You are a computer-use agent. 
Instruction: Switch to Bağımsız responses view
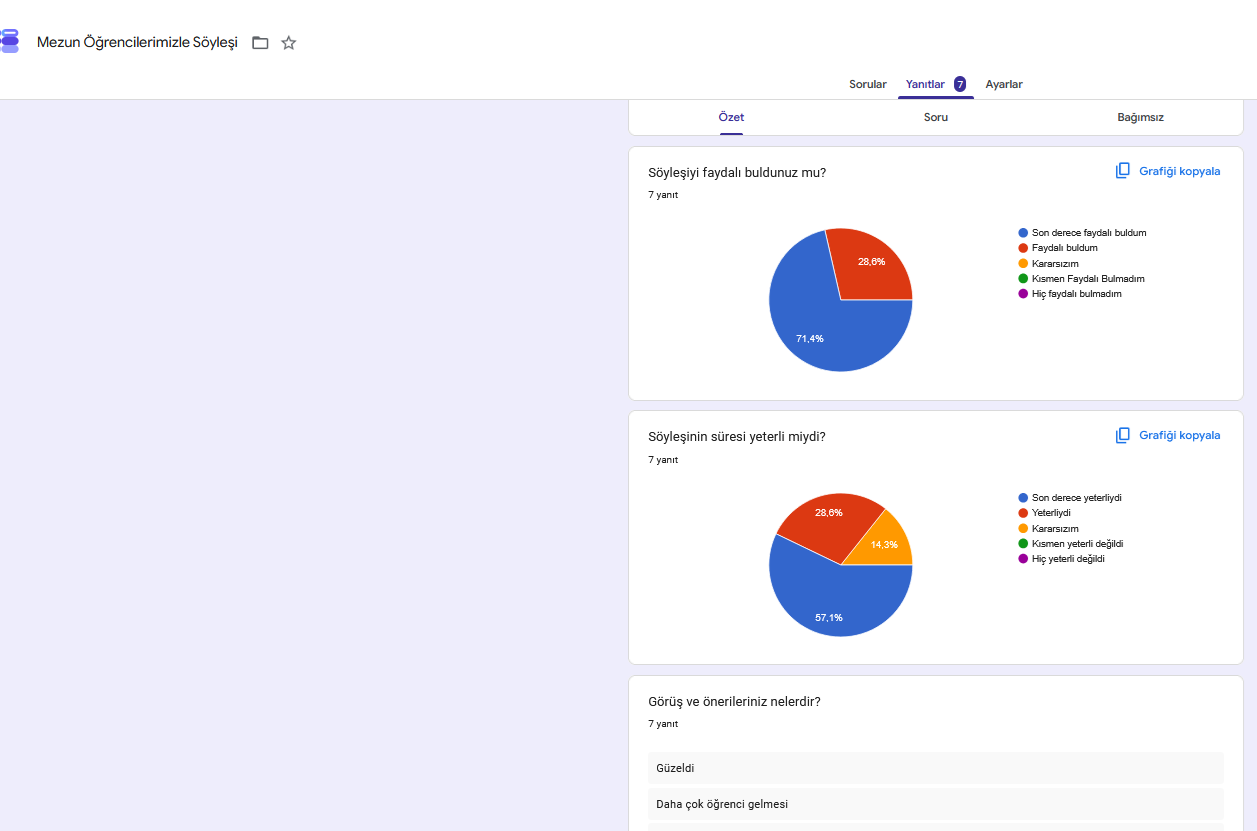tap(1140, 117)
